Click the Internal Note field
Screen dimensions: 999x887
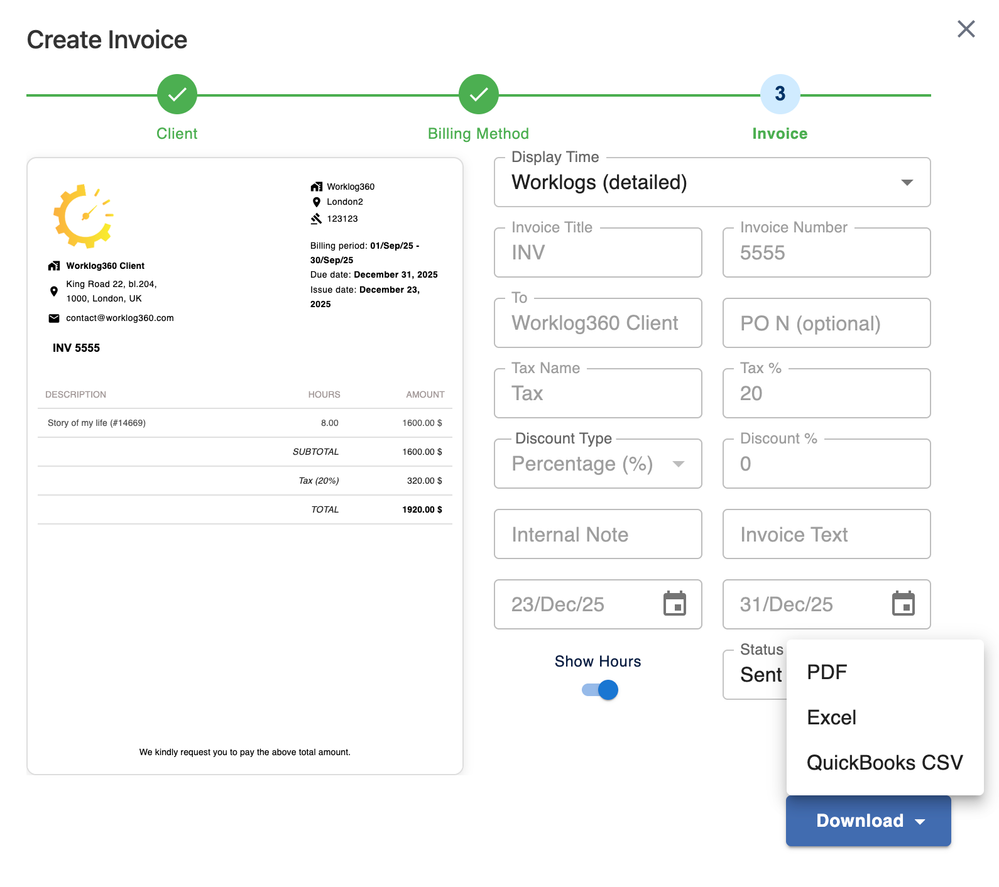pos(598,534)
